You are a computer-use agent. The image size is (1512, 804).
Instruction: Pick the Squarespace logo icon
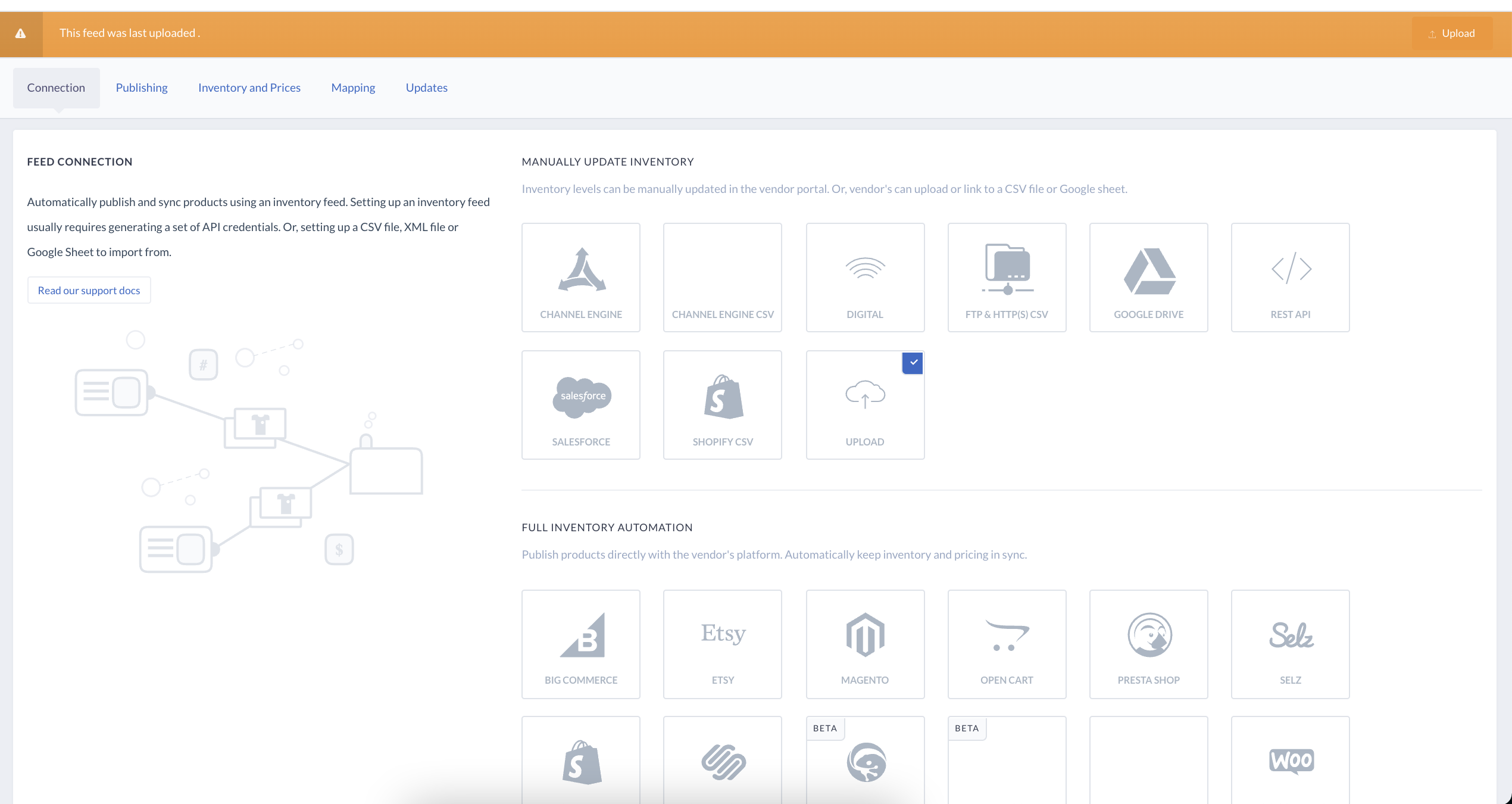(723, 762)
